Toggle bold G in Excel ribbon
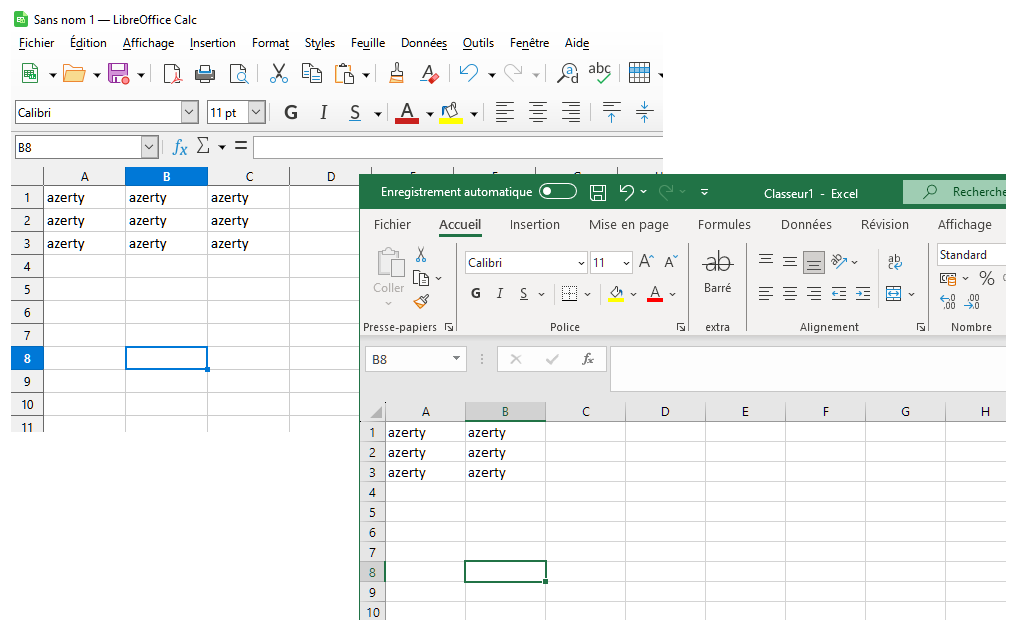The image size is (1026, 628). [x=476, y=294]
